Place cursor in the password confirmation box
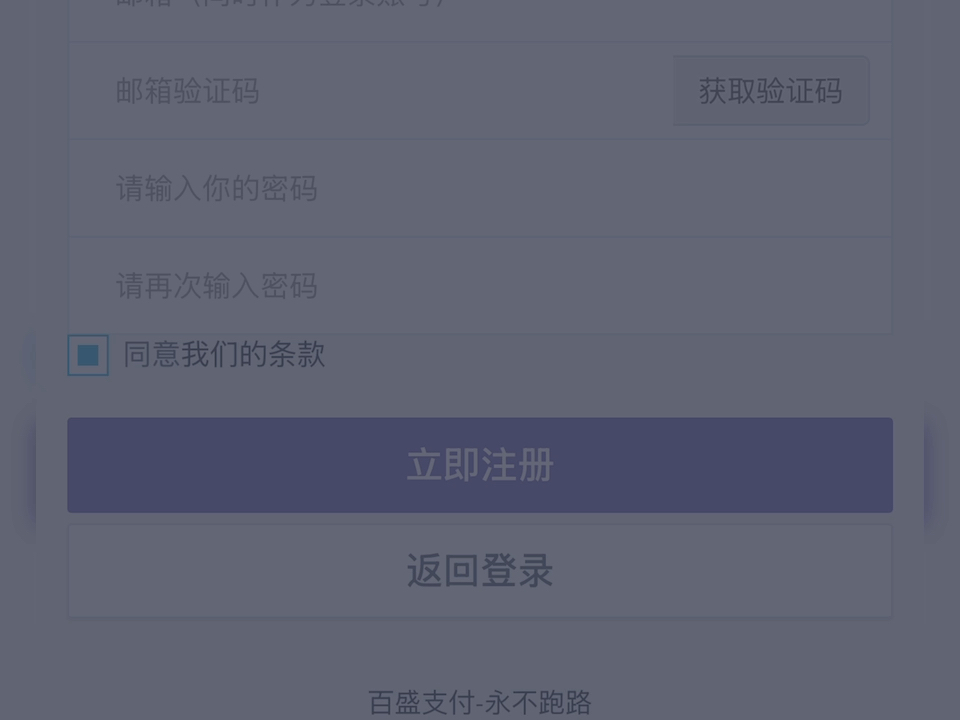 pyautogui.click(x=480, y=285)
